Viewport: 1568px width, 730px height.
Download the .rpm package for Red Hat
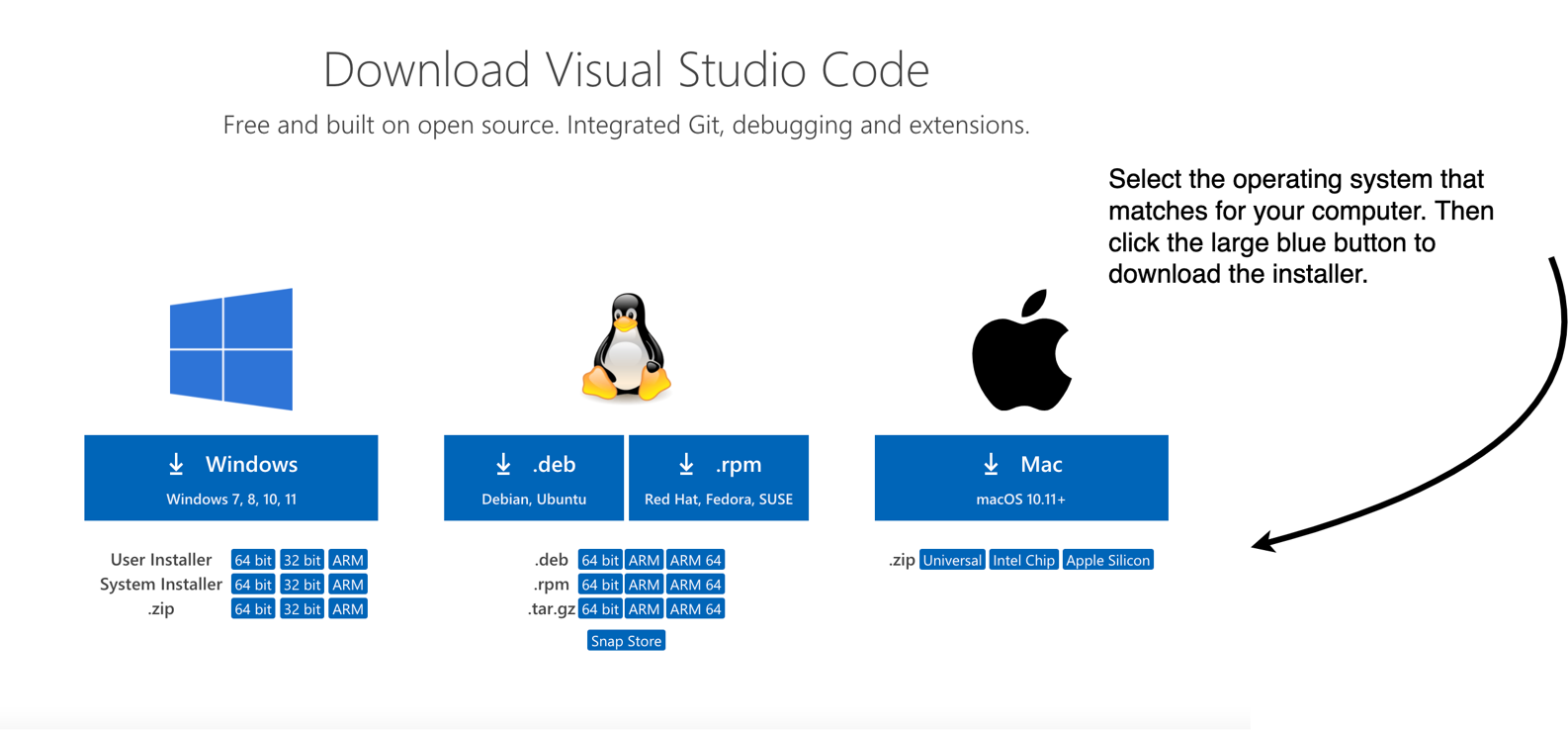click(x=719, y=478)
